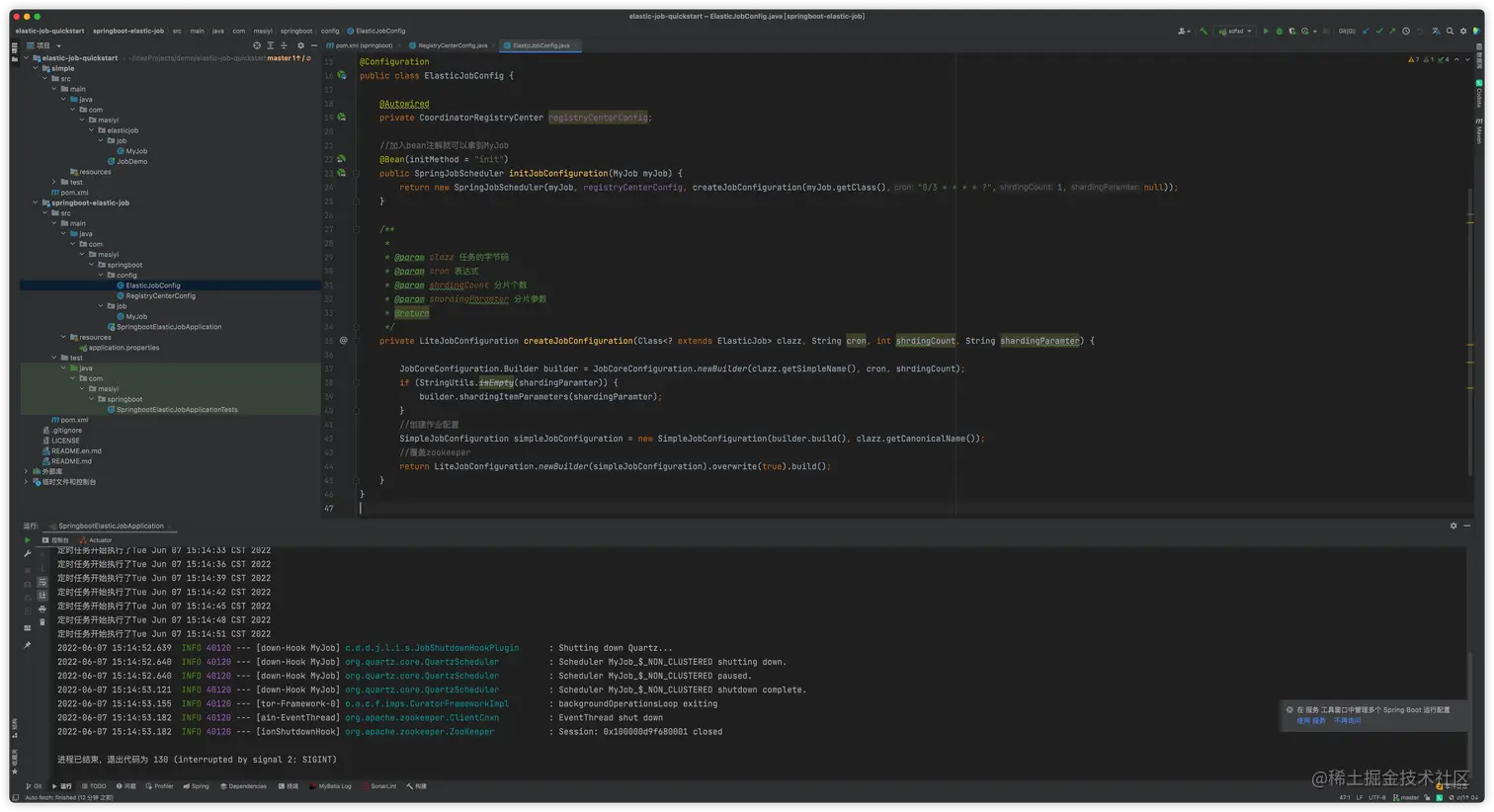Expand the 临时文件和控制台 scratches node

click(x=27, y=482)
